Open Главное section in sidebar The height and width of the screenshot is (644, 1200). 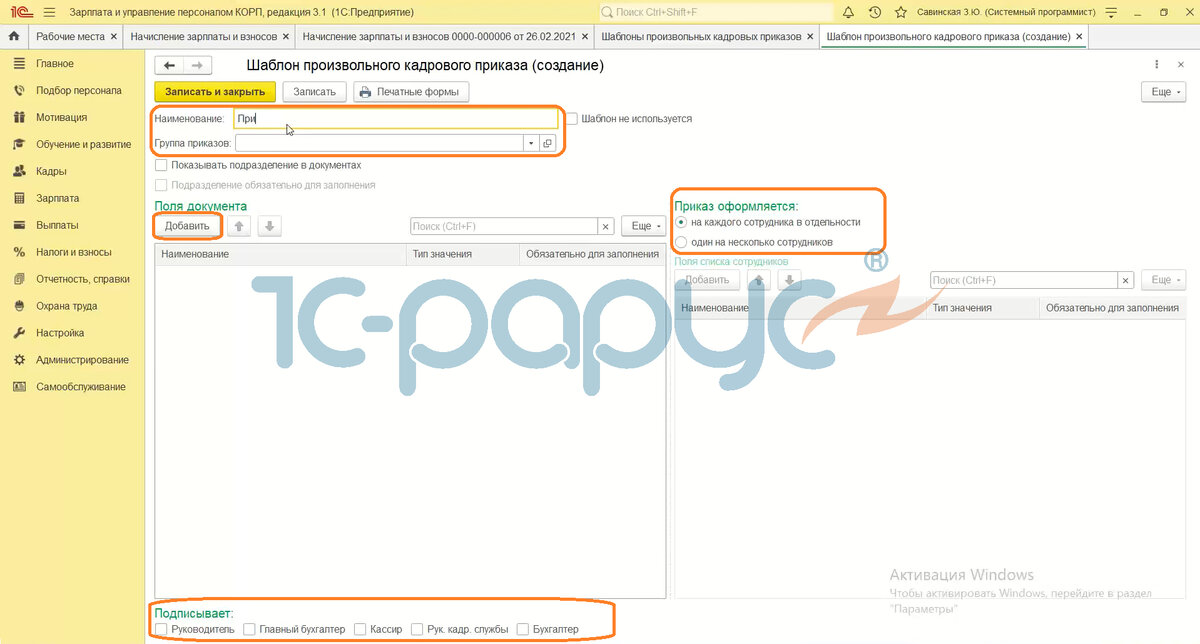tap(55, 63)
